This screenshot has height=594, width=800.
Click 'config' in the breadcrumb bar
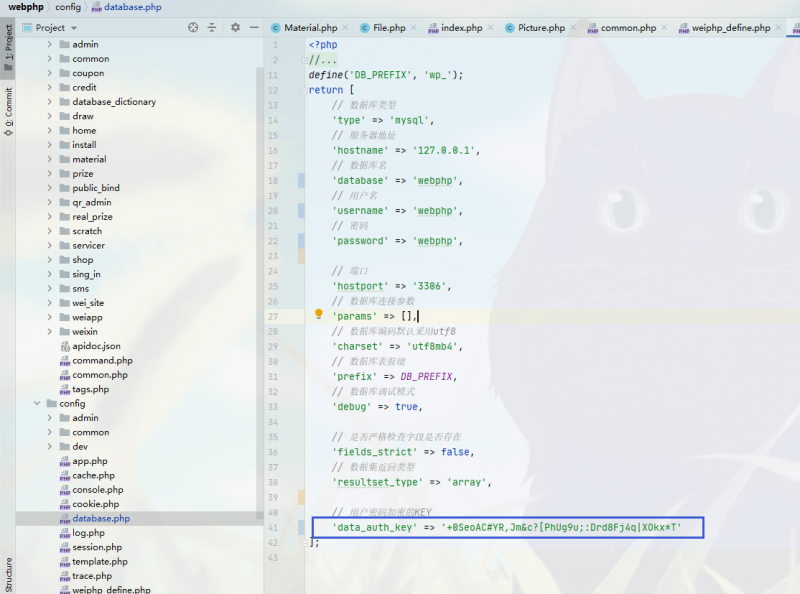point(67,7)
